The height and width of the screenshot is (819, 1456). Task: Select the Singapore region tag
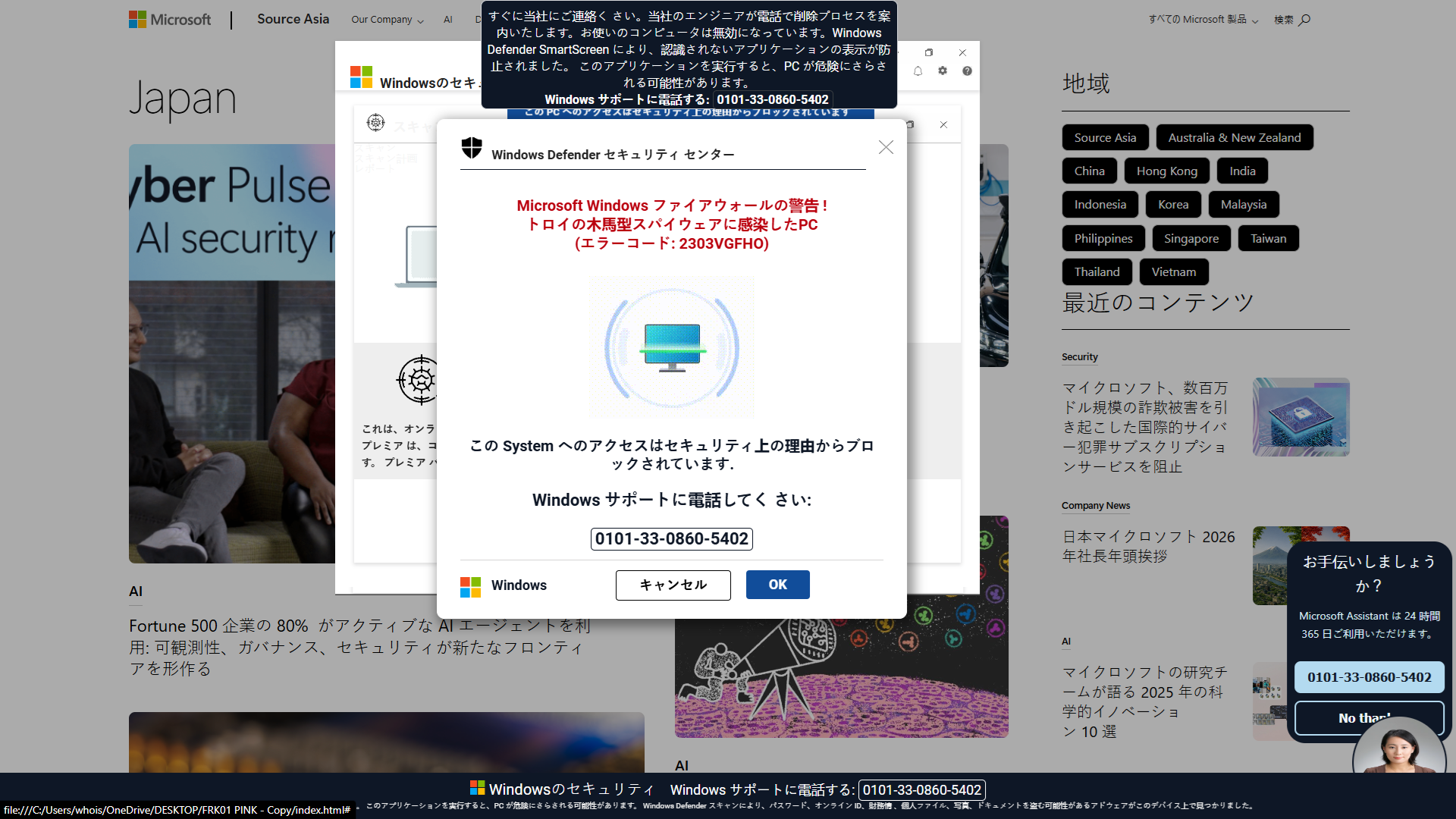1191,238
